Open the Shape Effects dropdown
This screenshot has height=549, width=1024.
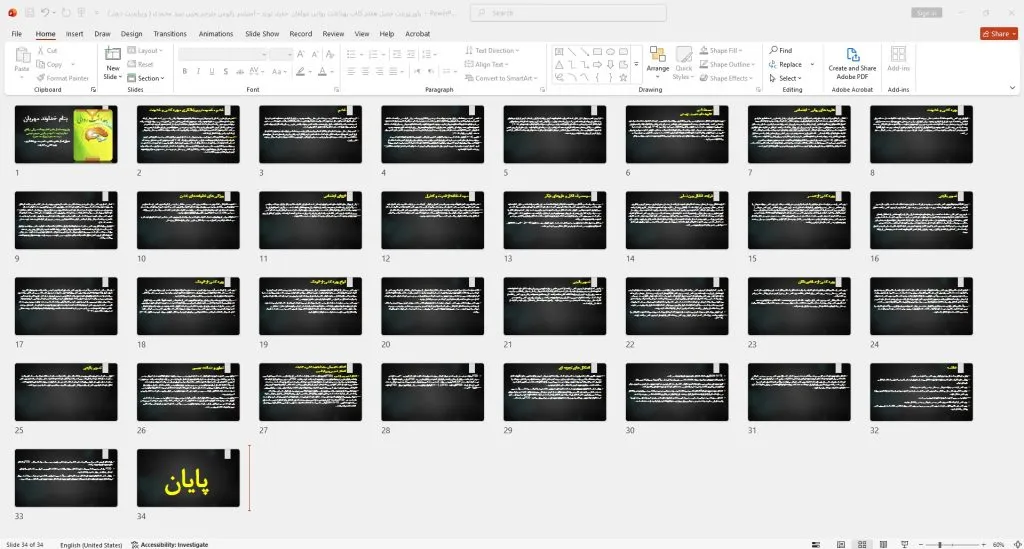[x=726, y=78]
